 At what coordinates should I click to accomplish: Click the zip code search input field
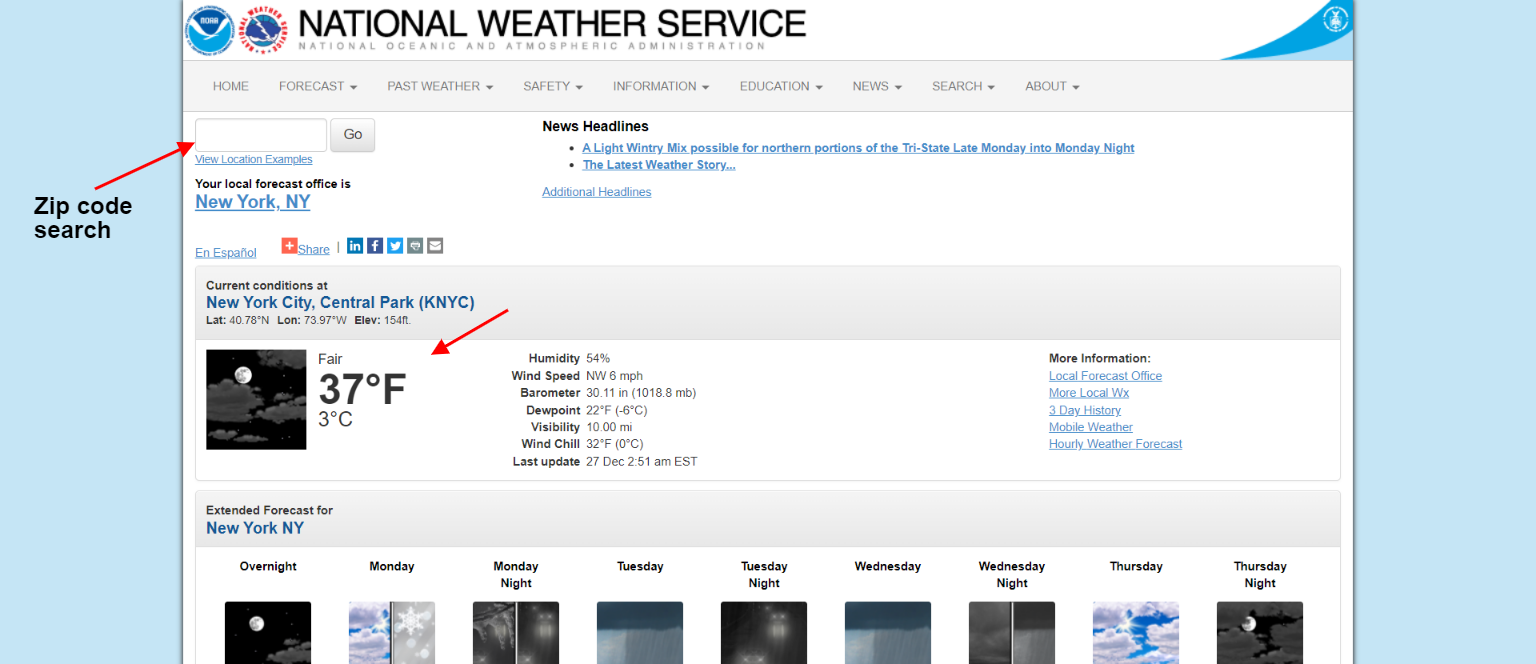[x=261, y=135]
